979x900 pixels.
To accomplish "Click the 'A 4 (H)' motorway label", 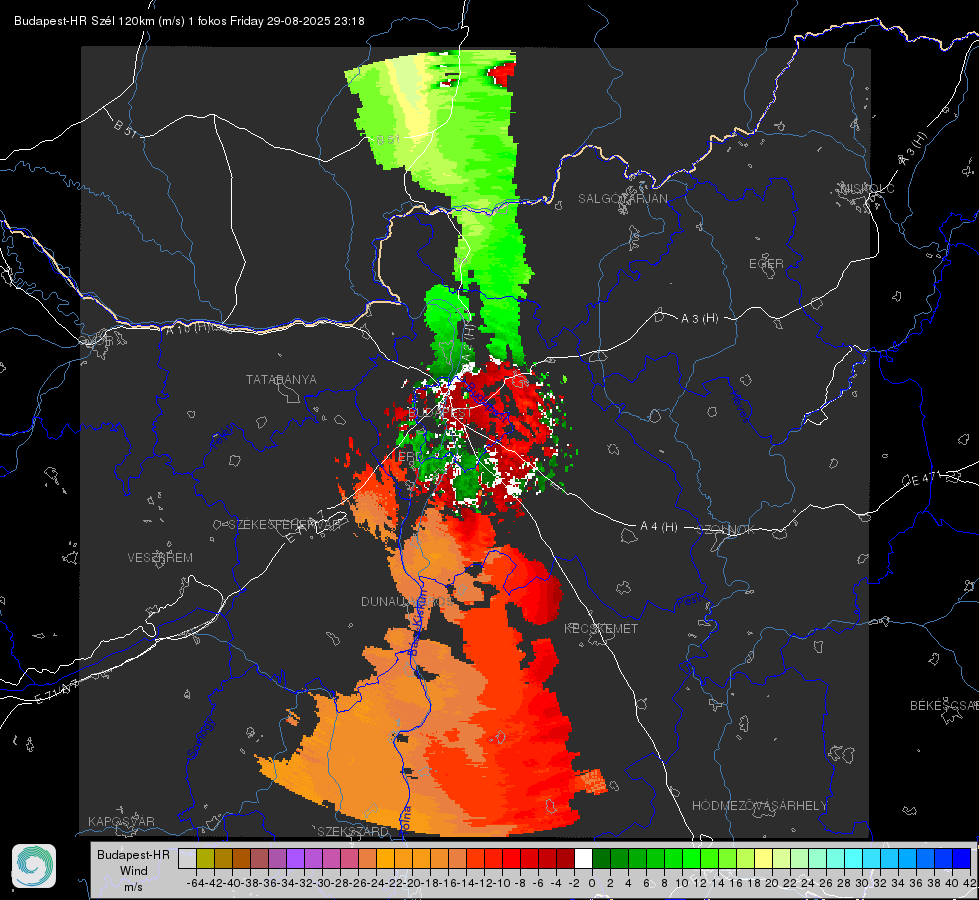I will (659, 527).
